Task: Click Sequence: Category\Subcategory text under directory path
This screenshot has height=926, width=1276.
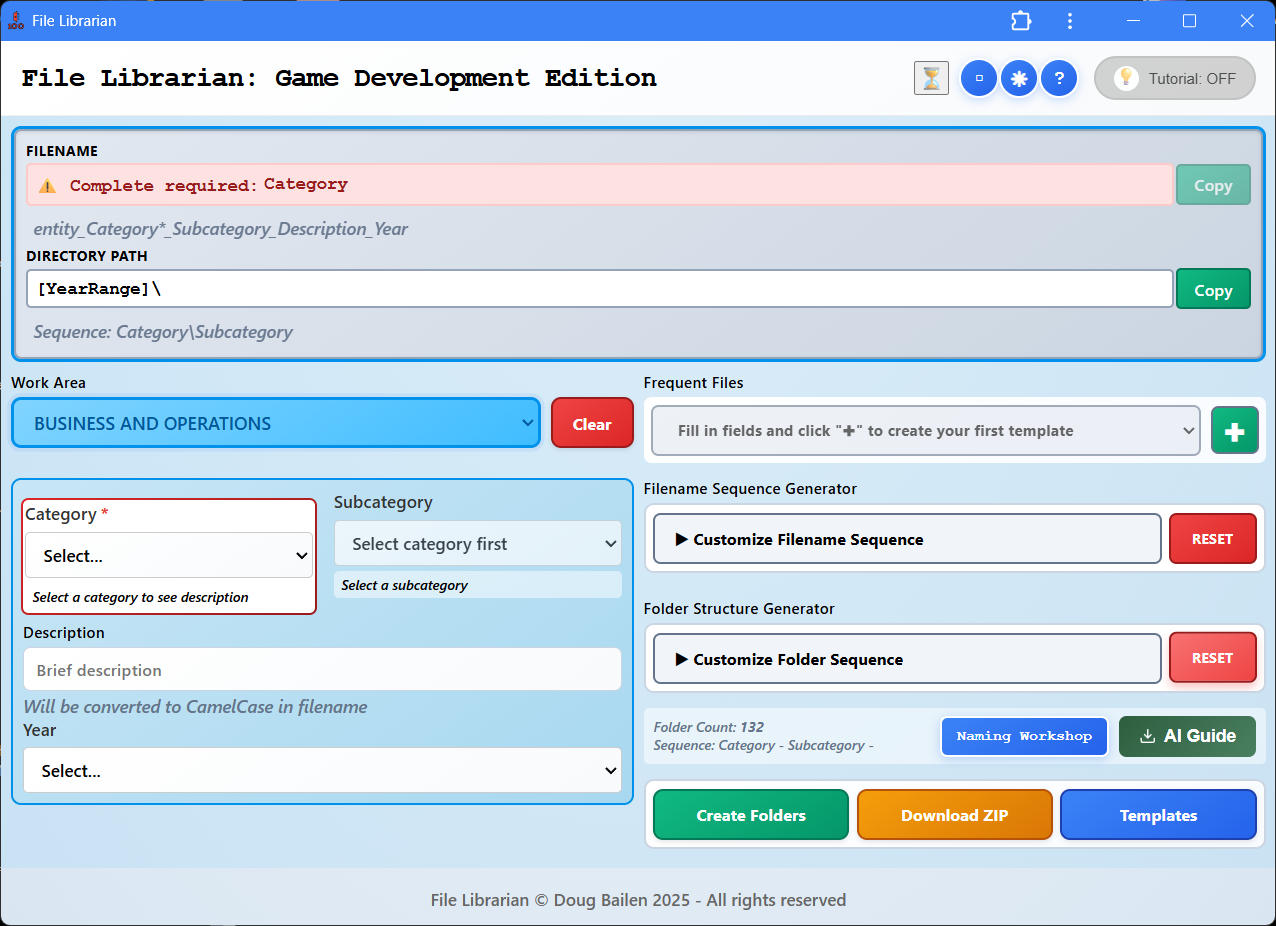Action: pos(163,332)
